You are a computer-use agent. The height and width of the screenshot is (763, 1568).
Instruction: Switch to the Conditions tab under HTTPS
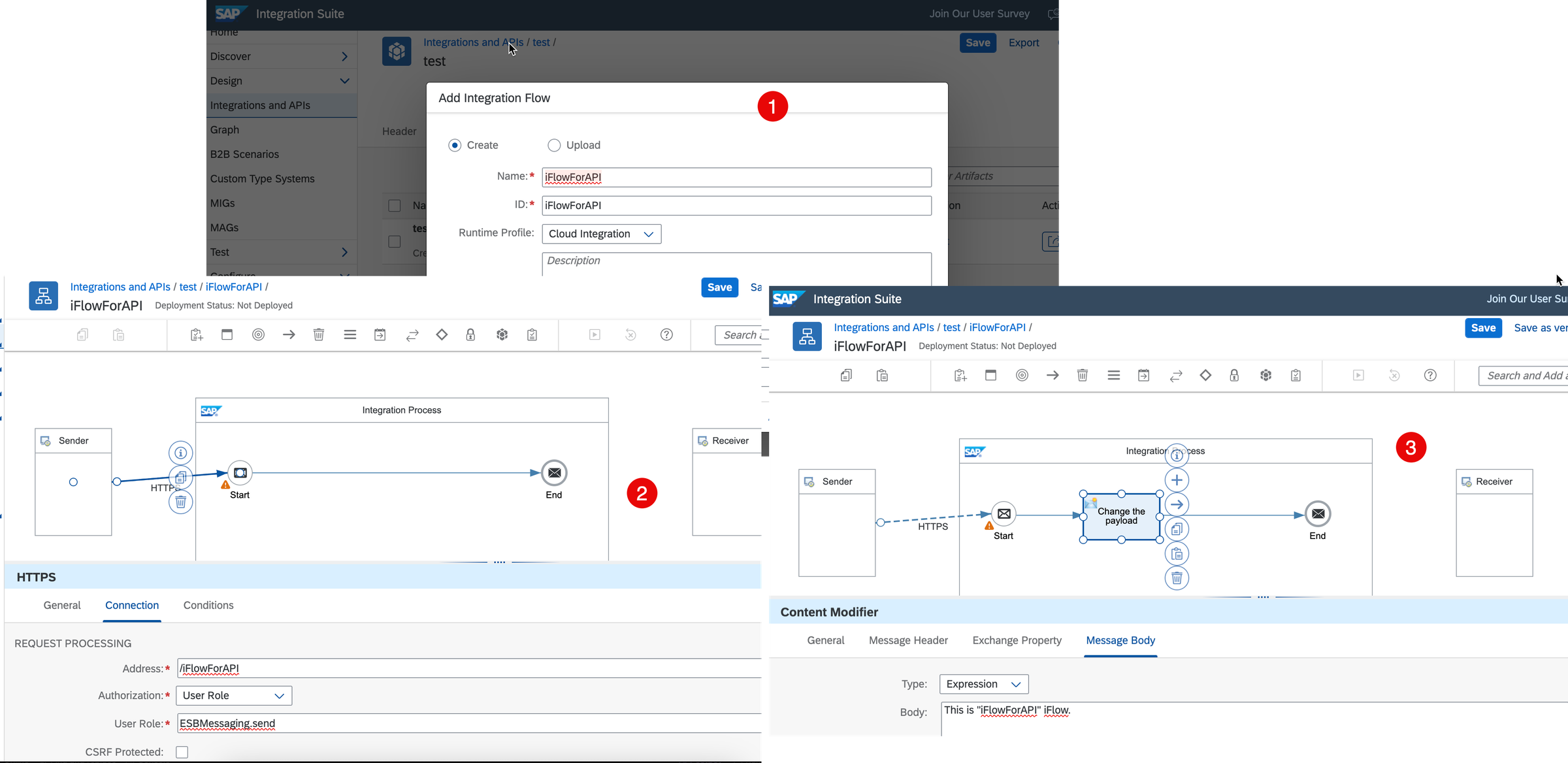tap(208, 606)
